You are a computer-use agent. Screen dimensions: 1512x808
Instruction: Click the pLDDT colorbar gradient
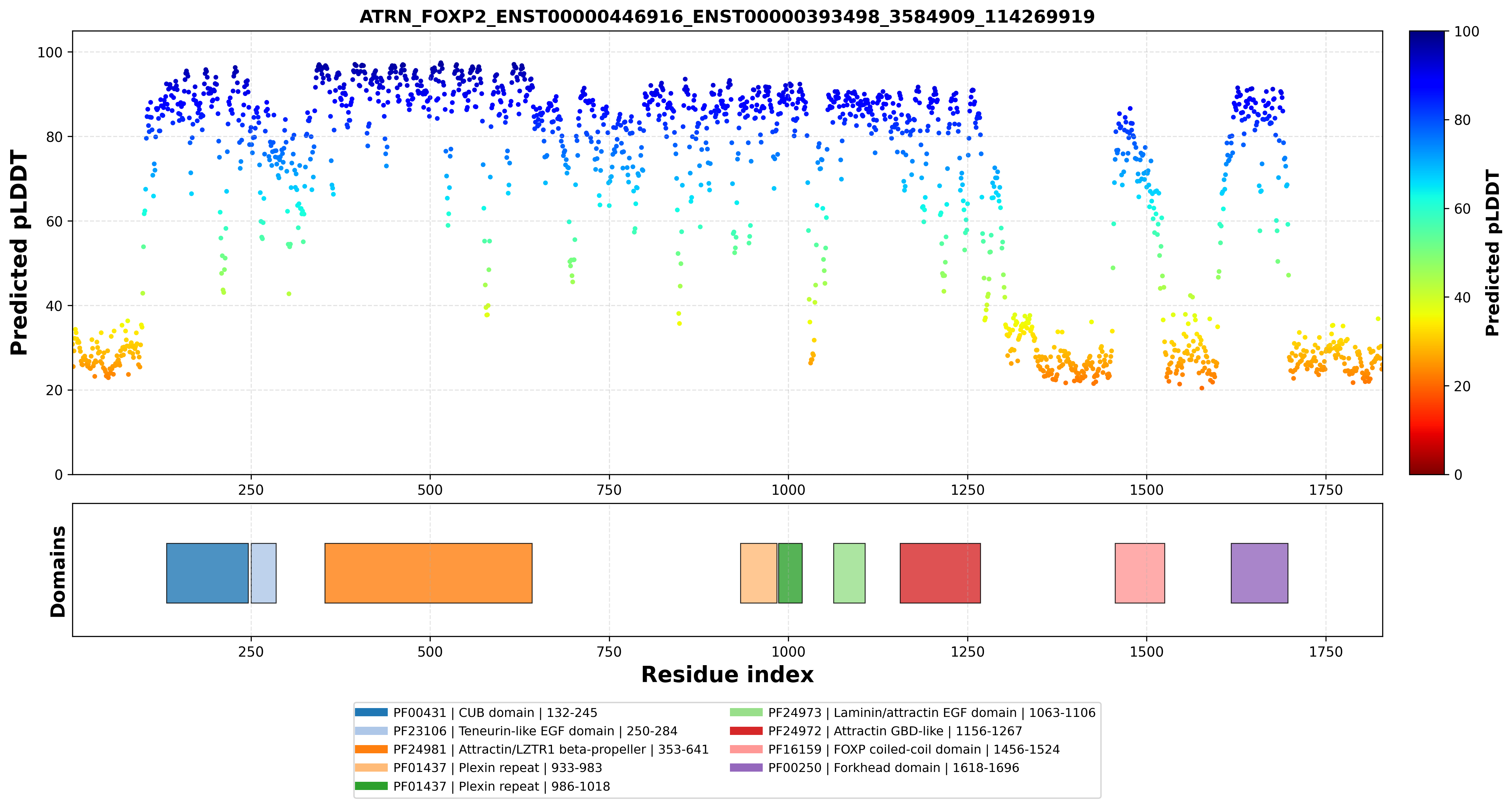pos(1427,252)
